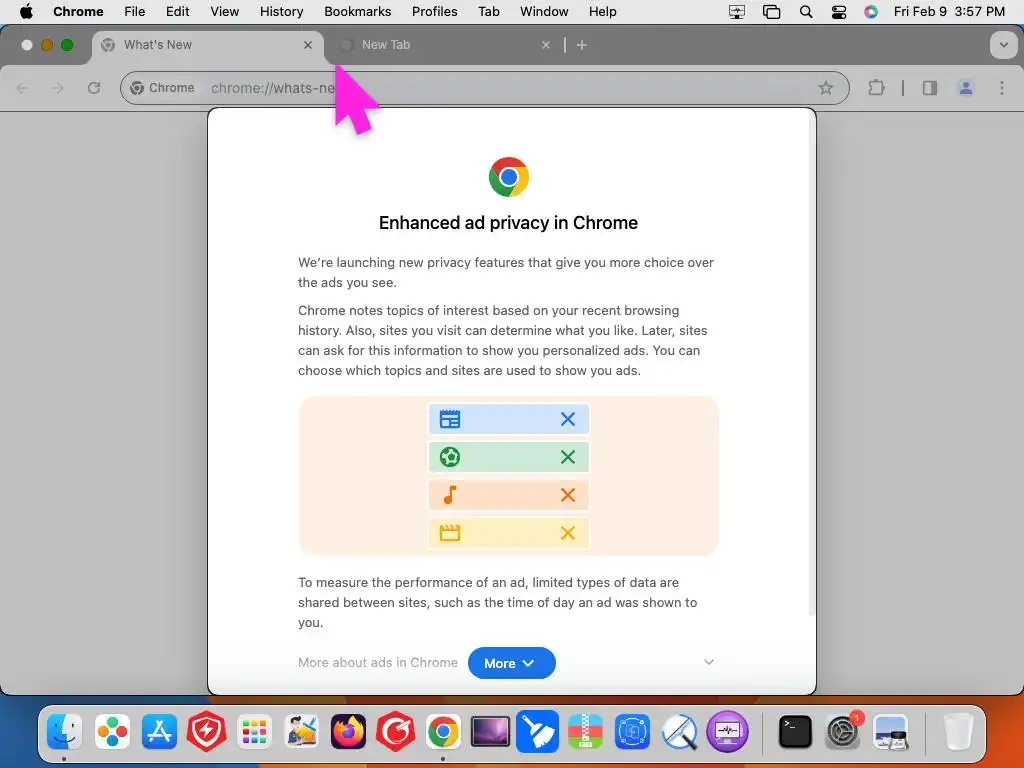Open System Settings from the dock

coord(843,731)
